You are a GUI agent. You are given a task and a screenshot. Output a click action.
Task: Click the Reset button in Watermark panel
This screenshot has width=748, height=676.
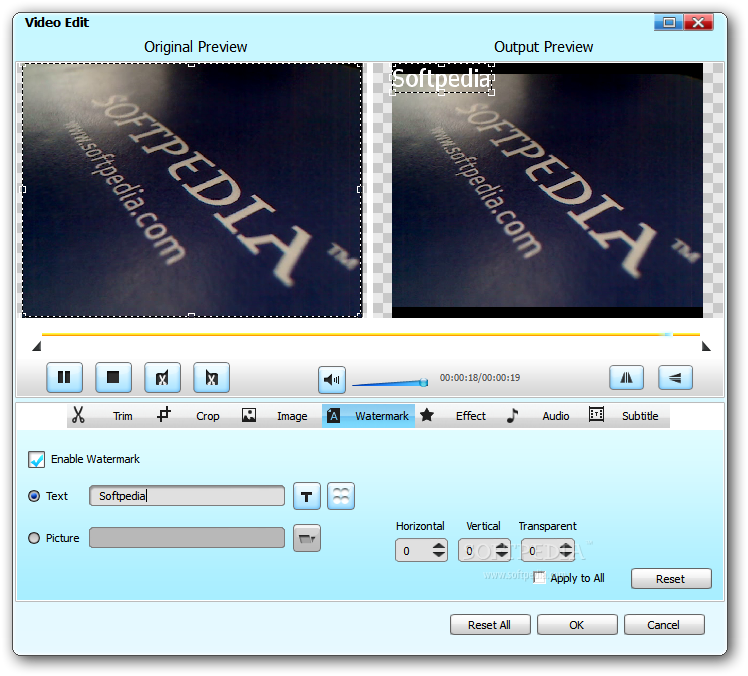671,579
